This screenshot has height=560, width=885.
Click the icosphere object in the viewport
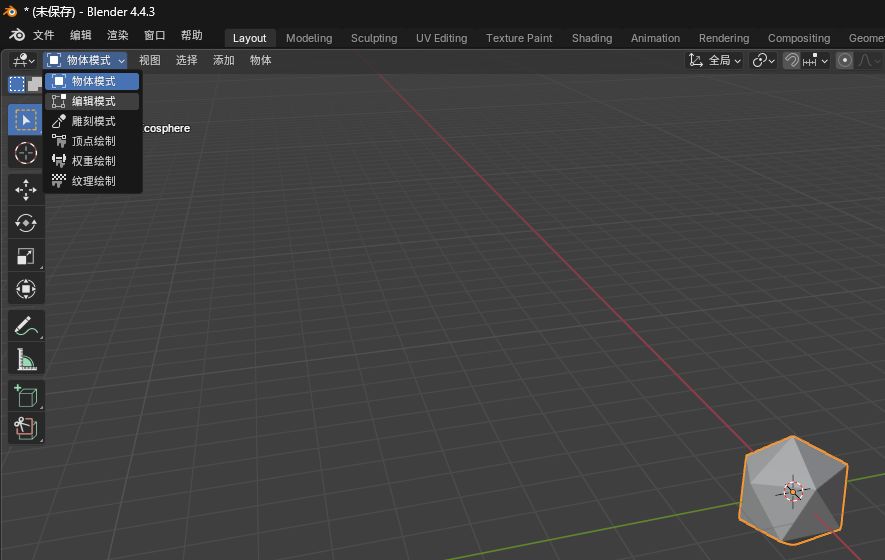793,489
